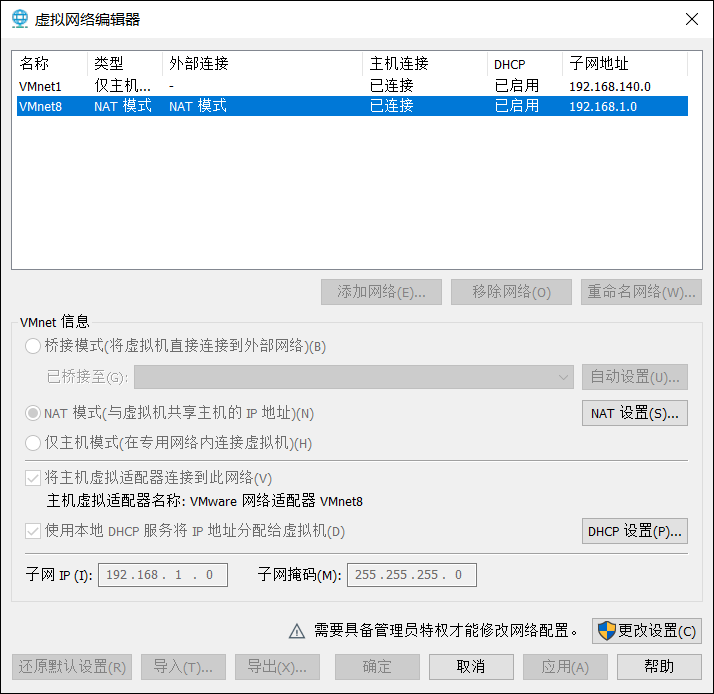
Task: Click the 主机连接 column header
Action: [425, 64]
